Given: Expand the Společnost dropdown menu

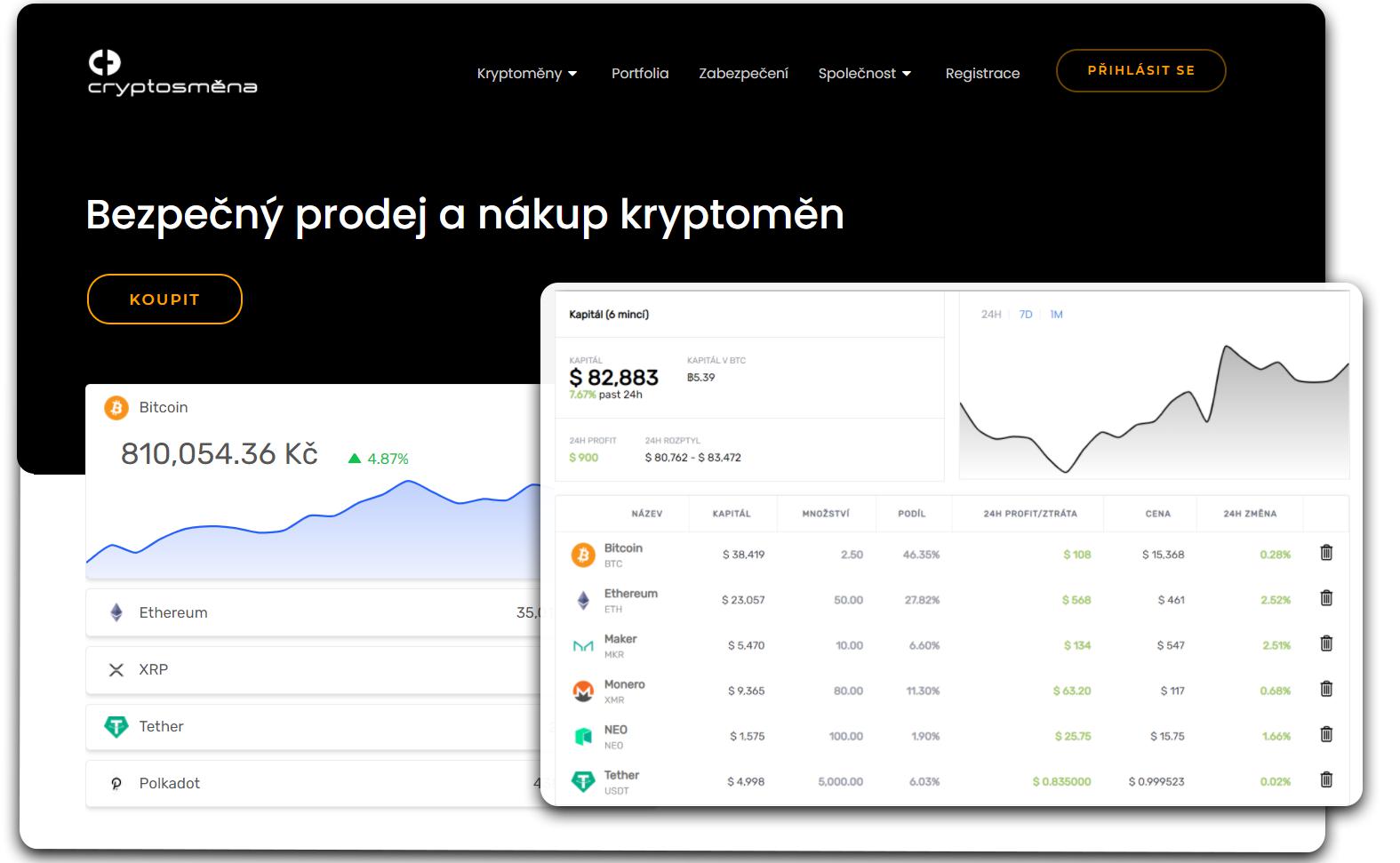Looking at the screenshot, I should click(x=865, y=73).
